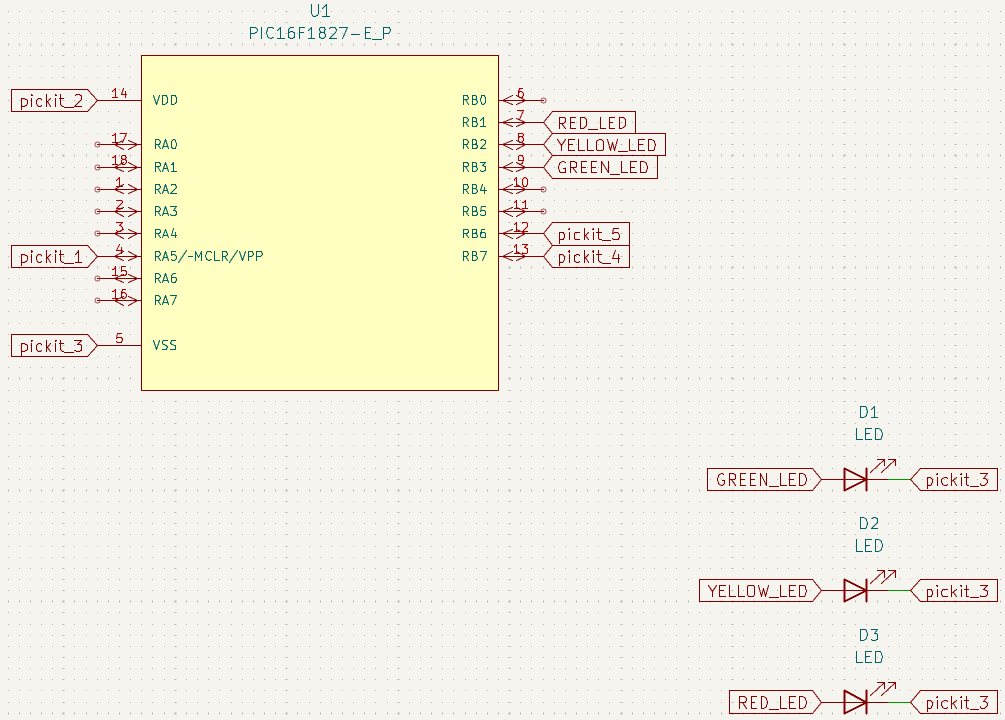Click the LED value text under D3

point(868,657)
